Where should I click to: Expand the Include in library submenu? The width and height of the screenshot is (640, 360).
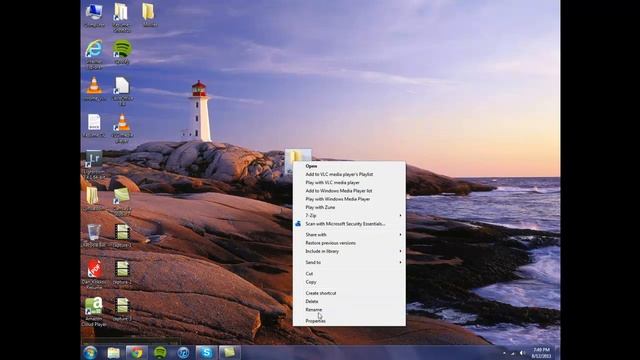pyautogui.click(x=349, y=251)
